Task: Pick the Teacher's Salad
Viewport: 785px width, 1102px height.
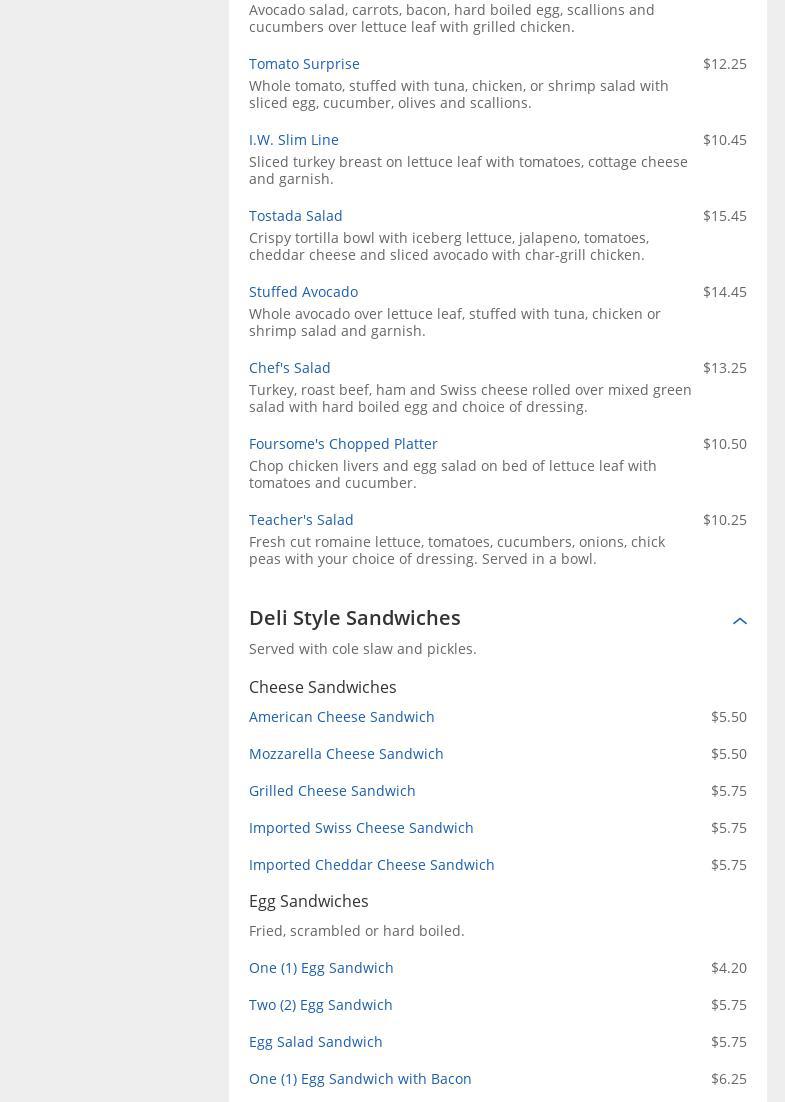Action: [x=301, y=520]
